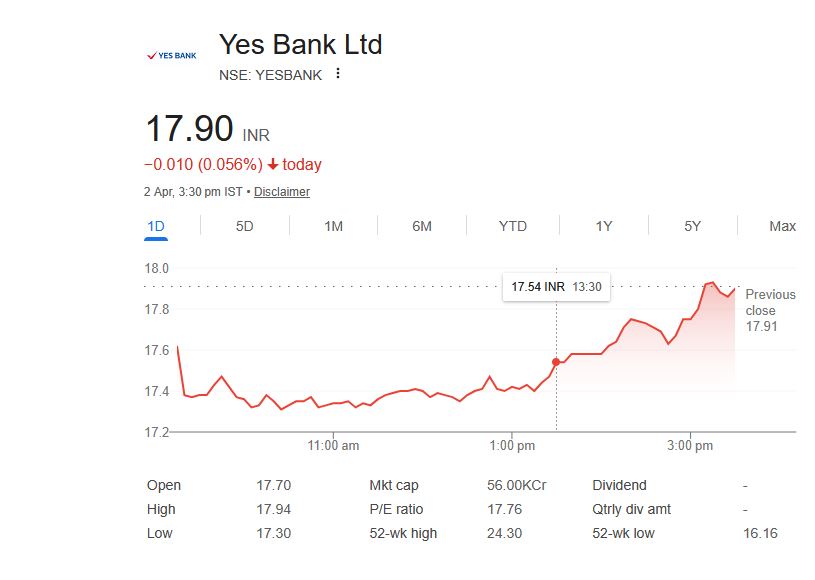
Task: Click the Mkt cap label
Action: pyautogui.click(x=394, y=485)
